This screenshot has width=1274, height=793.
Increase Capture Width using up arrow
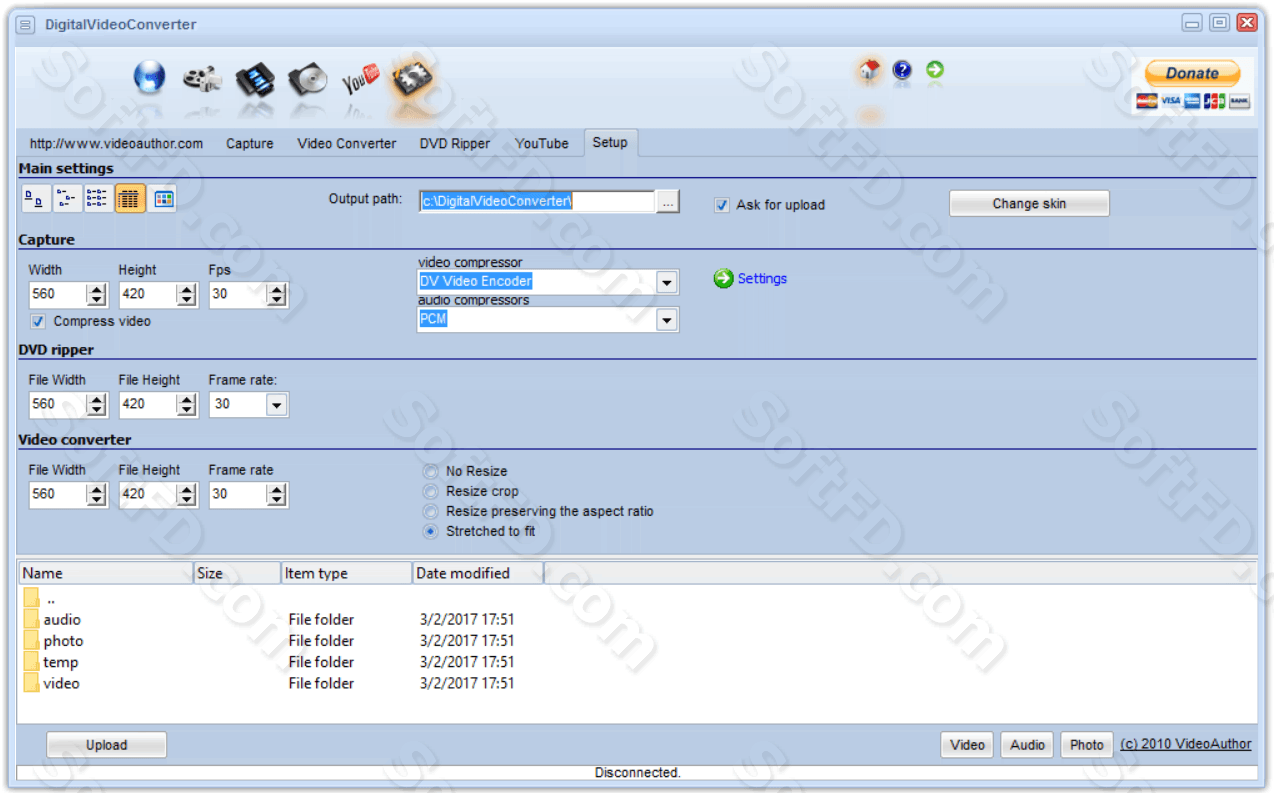click(x=96, y=289)
